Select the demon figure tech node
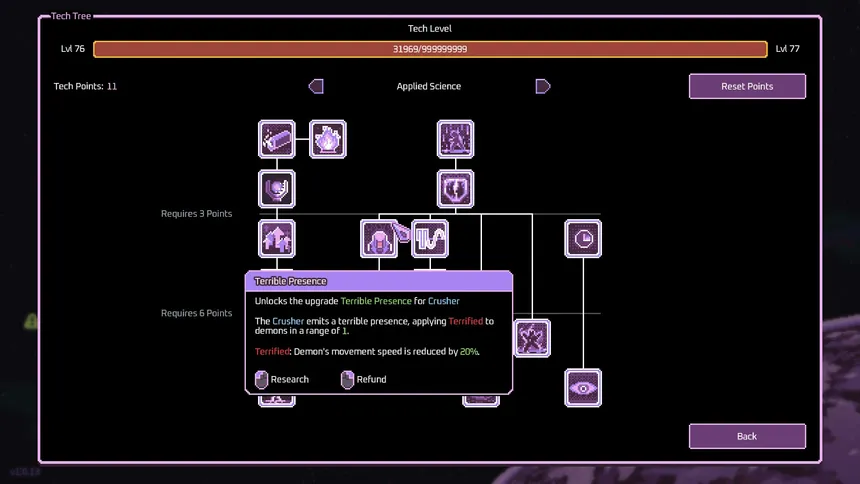 click(x=532, y=338)
